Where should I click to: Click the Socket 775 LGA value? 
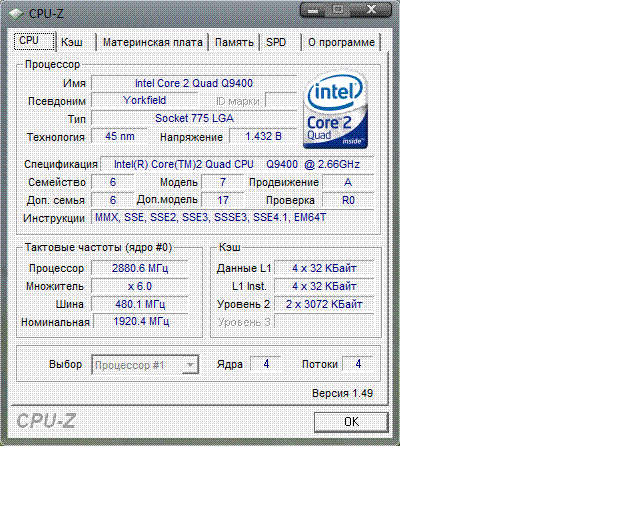tap(194, 118)
